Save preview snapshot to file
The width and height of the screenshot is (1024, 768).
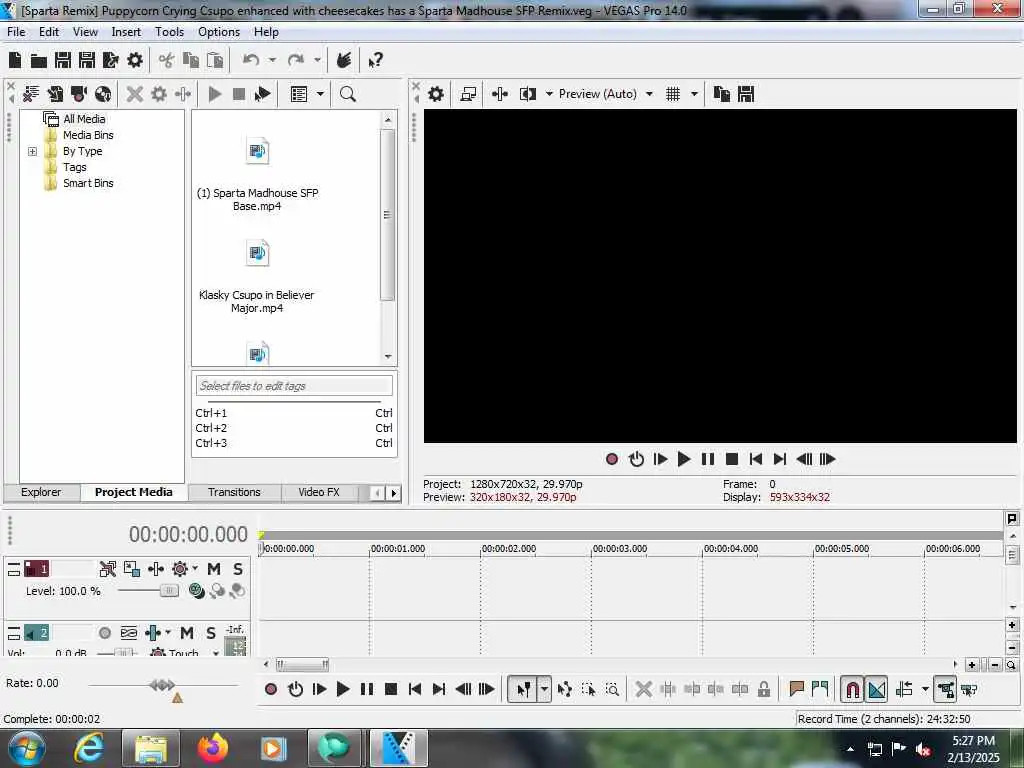point(746,94)
